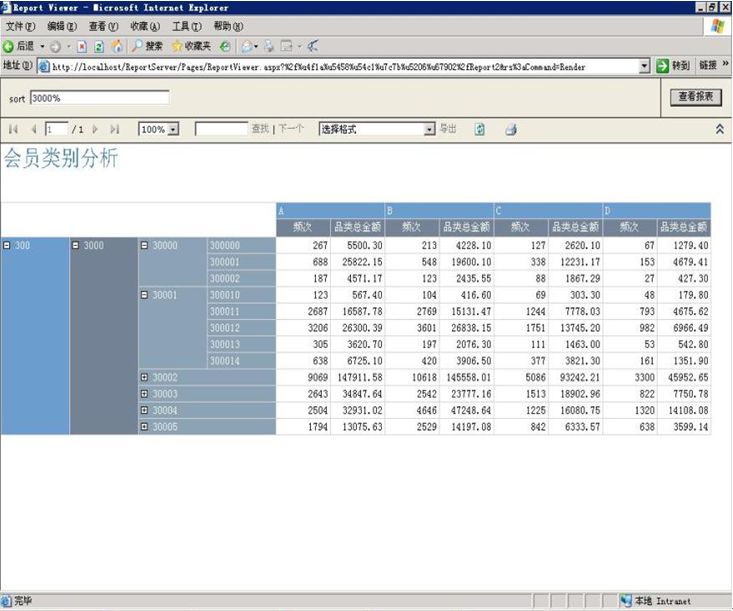Screen dimensions: 733x611
Task: Click the 导出 export link
Action: 448,129
